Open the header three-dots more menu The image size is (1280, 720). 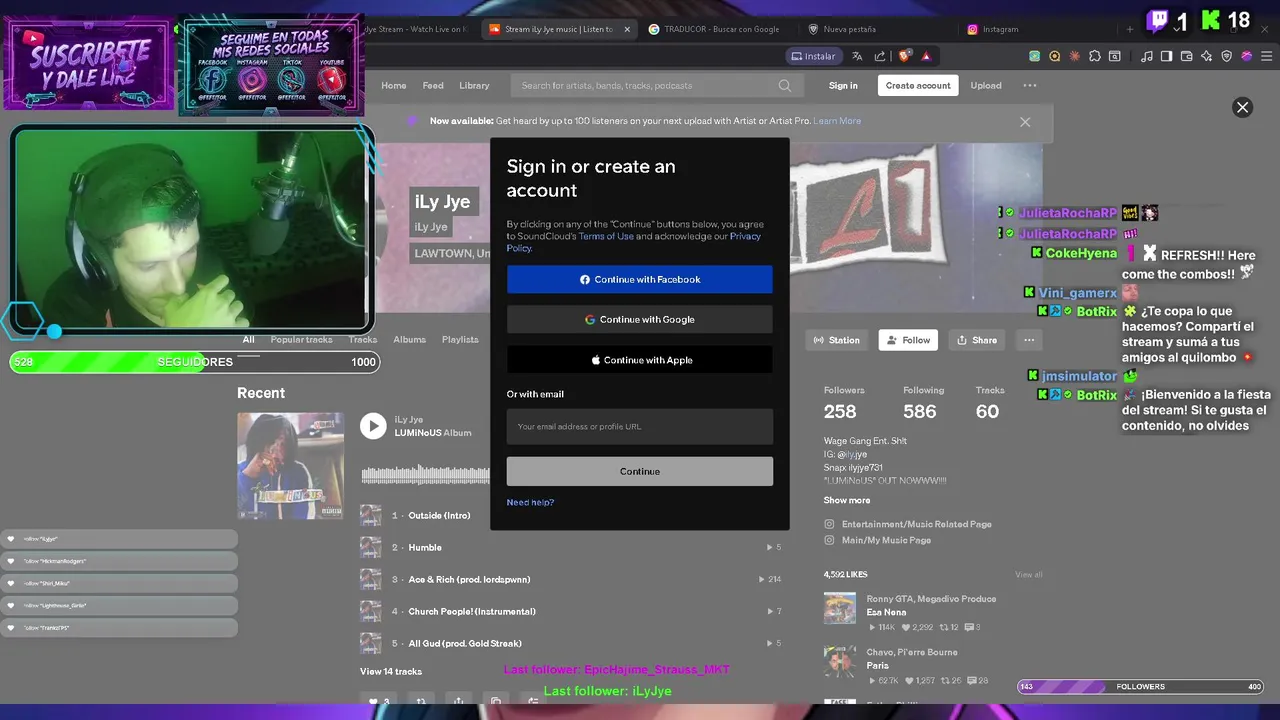pos(1030,86)
